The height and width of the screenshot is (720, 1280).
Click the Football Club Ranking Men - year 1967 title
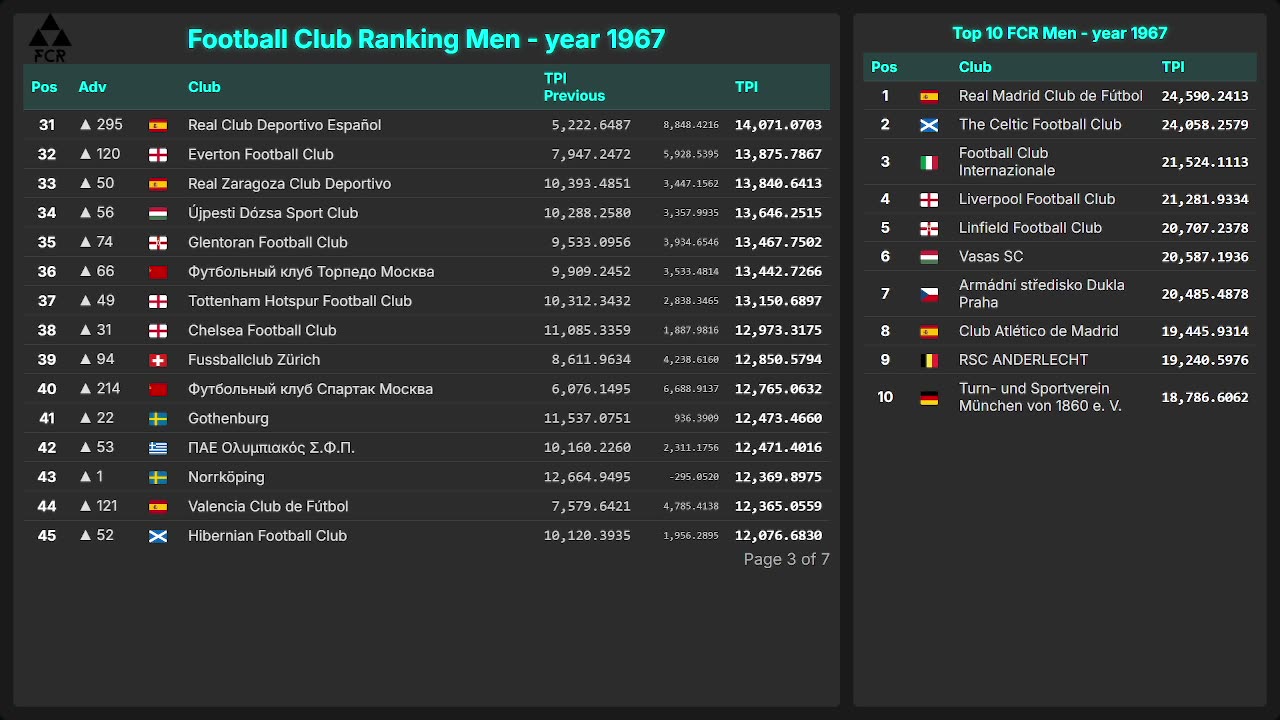pyautogui.click(x=426, y=39)
